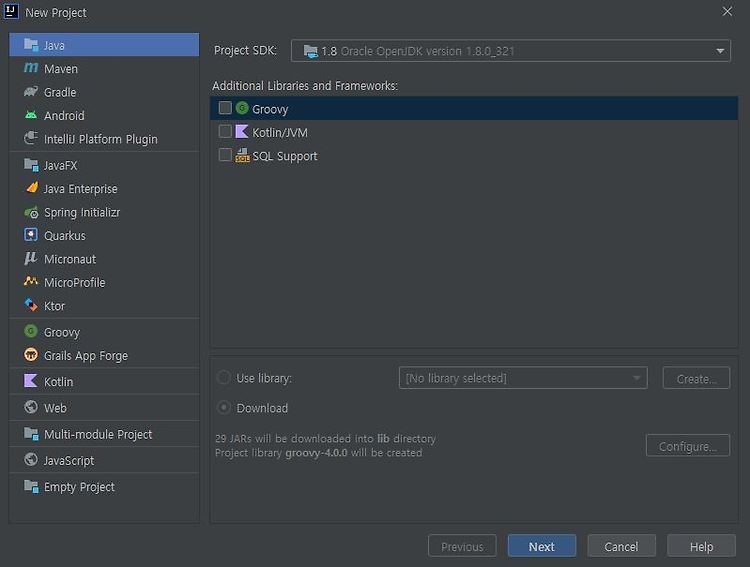750x567 pixels.
Task: Click the Maven 'm' icon
Action: tap(31, 68)
